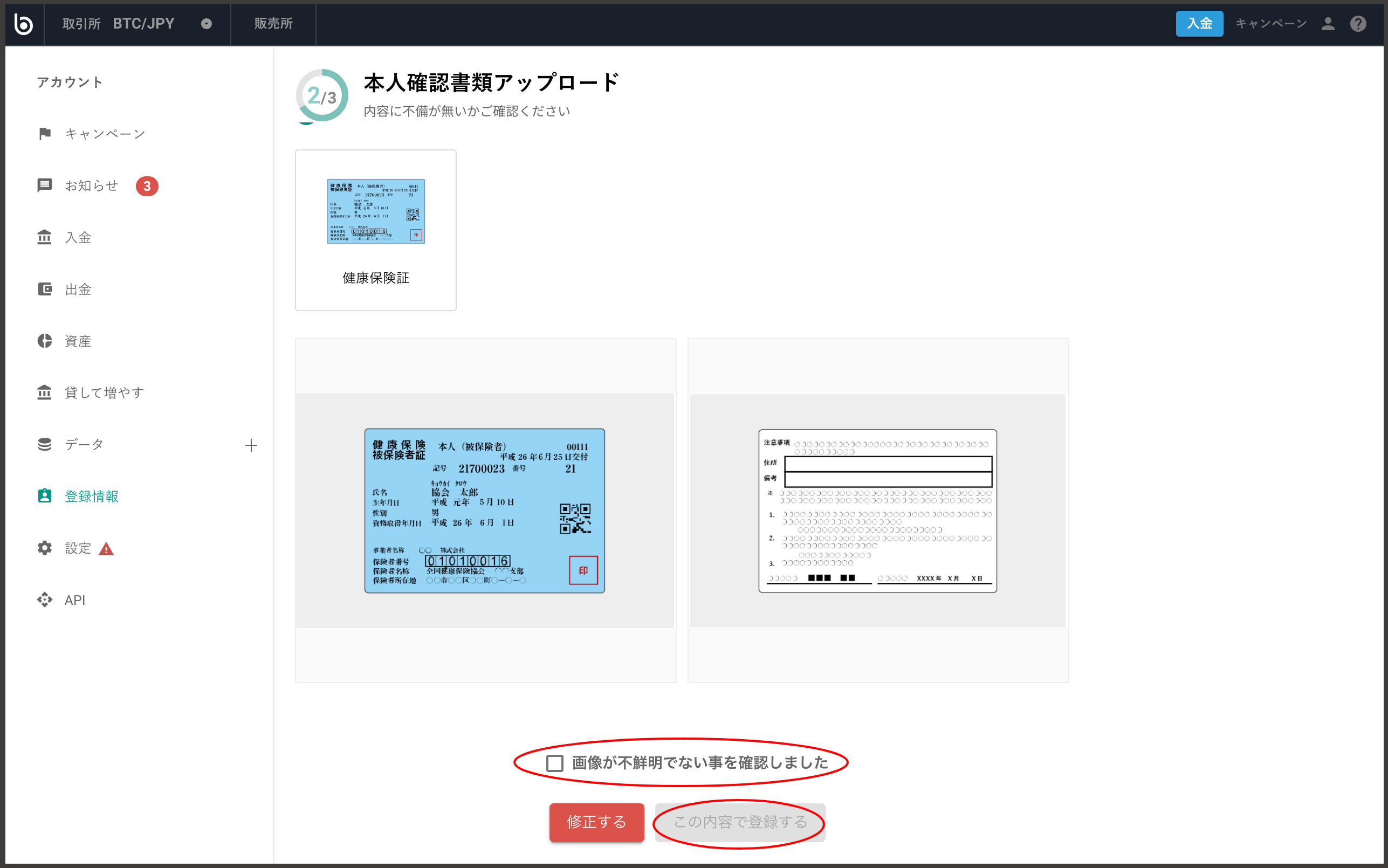Viewport: 1388px width, 868px height.
Task: Click the ID badge icon beside 登録情報
Action: pos(45,496)
